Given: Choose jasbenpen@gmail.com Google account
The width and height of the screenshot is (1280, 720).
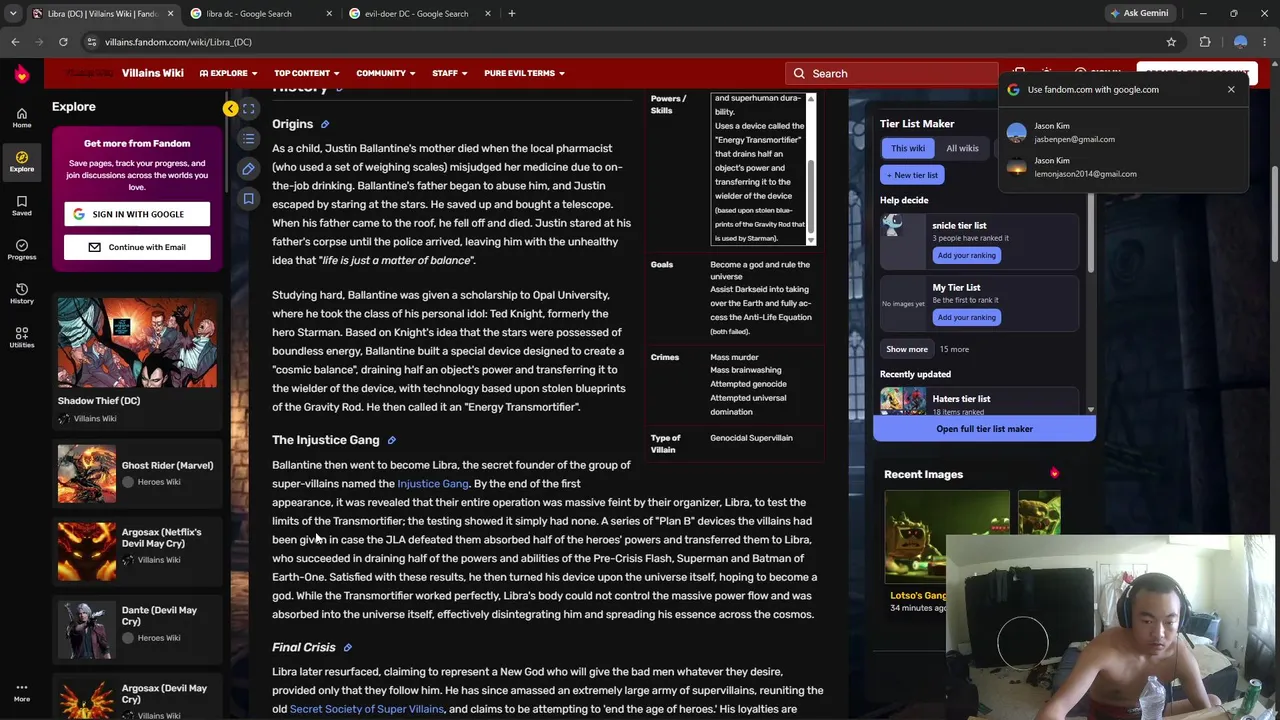Looking at the screenshot, I should 1125,132.
